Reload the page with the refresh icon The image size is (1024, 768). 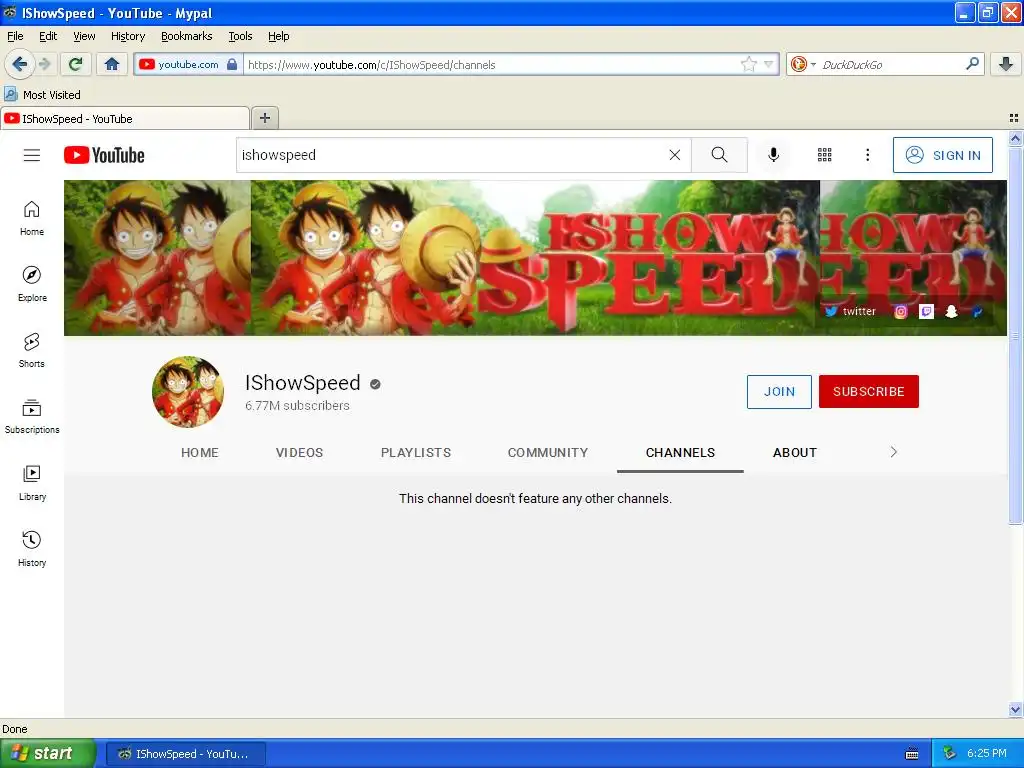(75, 64)
